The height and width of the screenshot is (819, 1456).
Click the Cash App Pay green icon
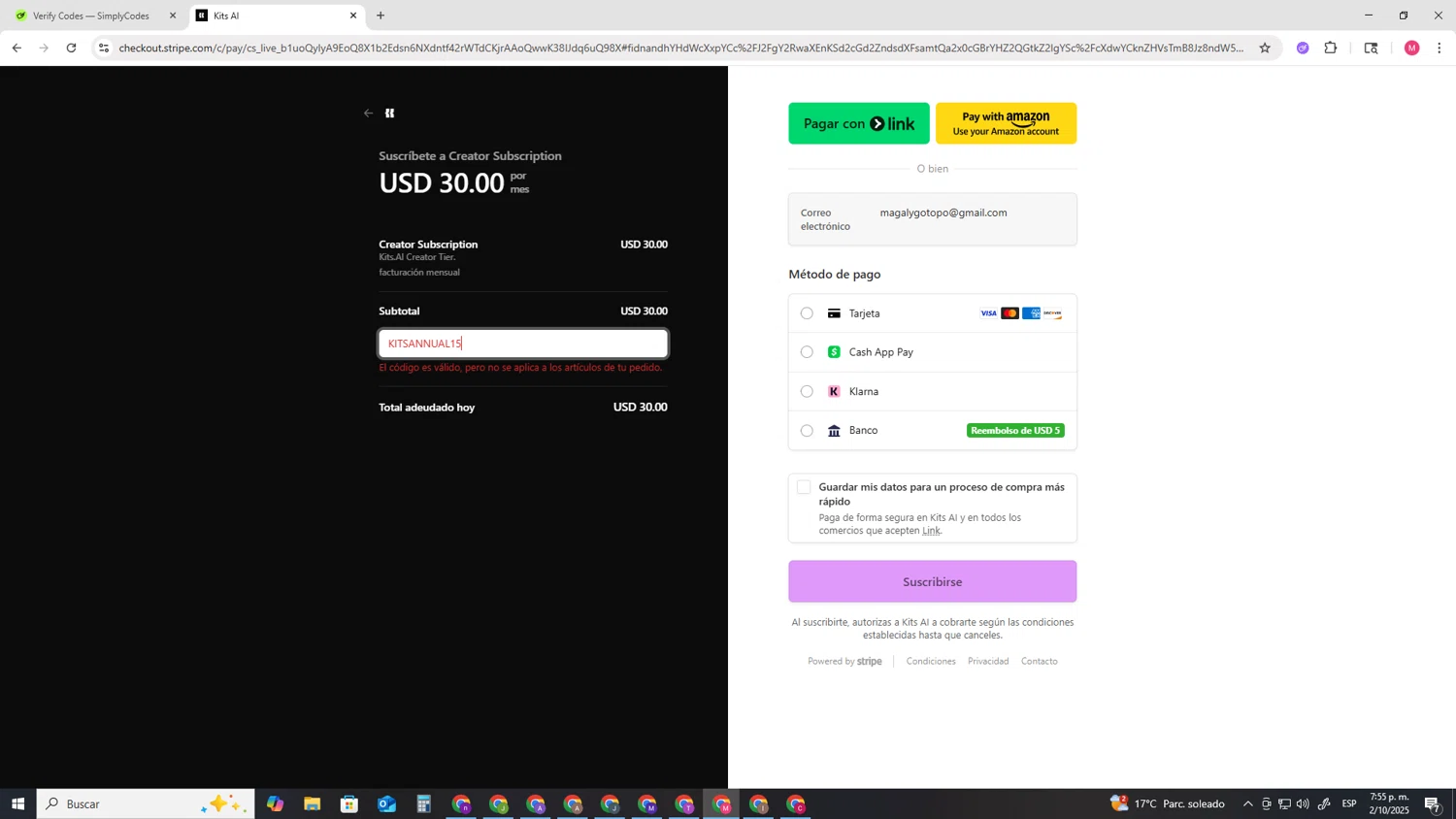tap(834, 352)
